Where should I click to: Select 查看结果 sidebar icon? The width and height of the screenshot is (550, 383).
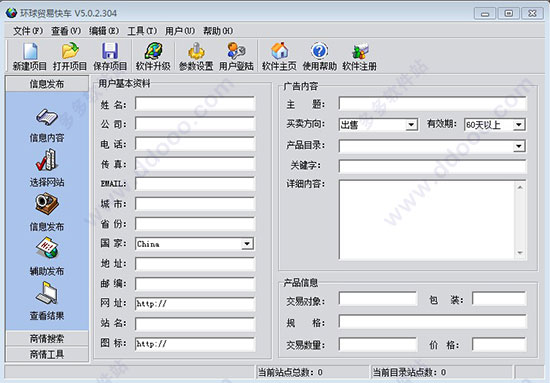(x=47, y=293)
